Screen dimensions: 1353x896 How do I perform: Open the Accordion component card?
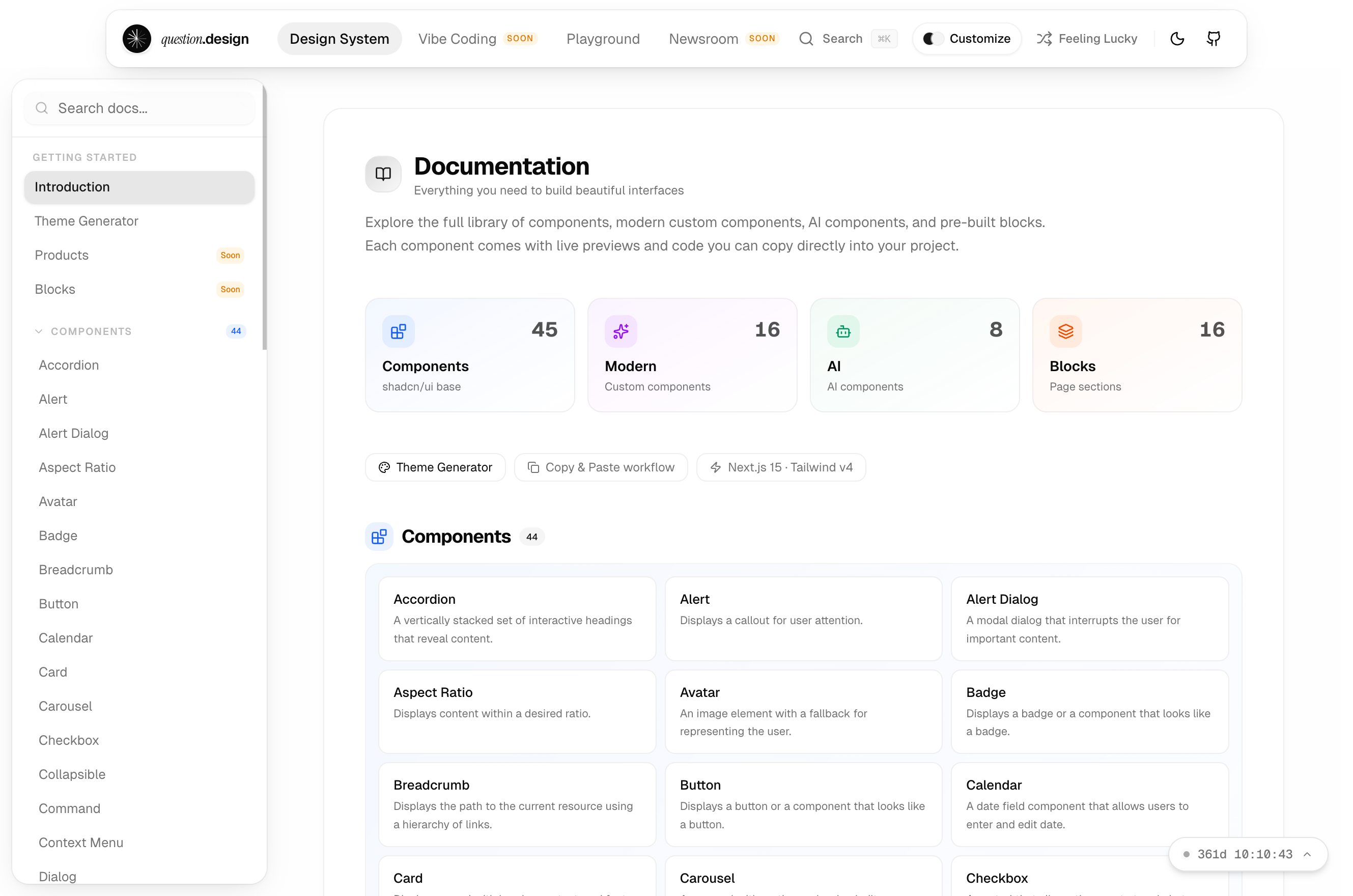point(517,619)
